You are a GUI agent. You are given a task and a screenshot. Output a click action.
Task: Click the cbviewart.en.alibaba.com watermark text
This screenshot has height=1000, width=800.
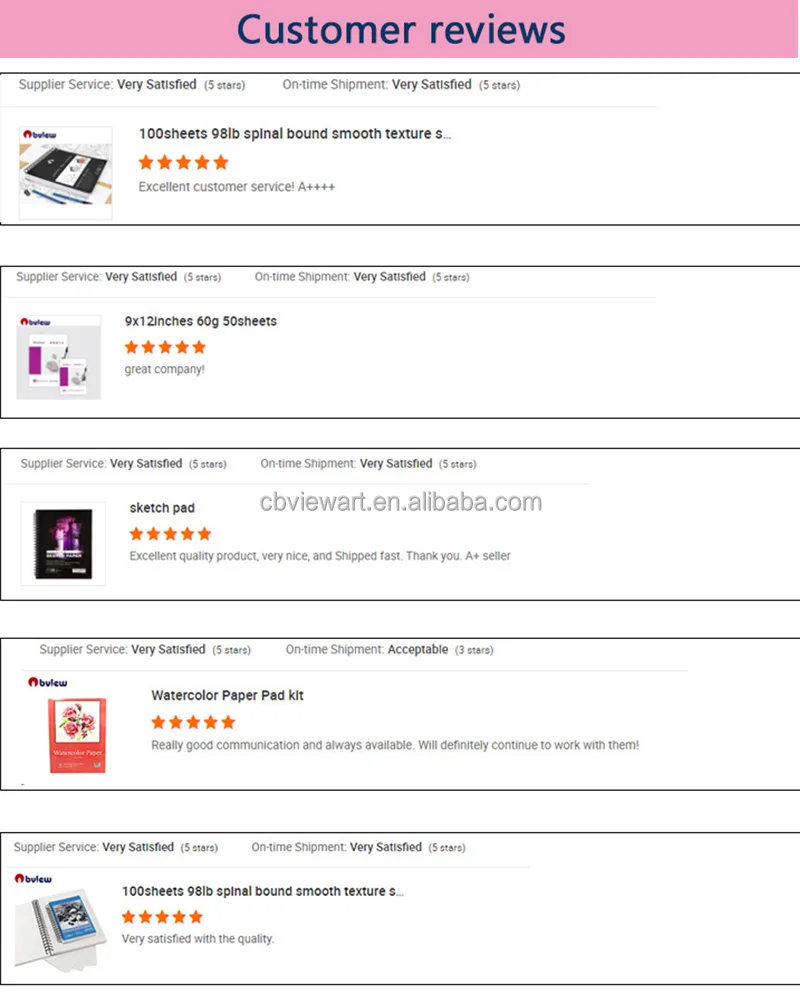pyautogui.click(x=401, y=502)
